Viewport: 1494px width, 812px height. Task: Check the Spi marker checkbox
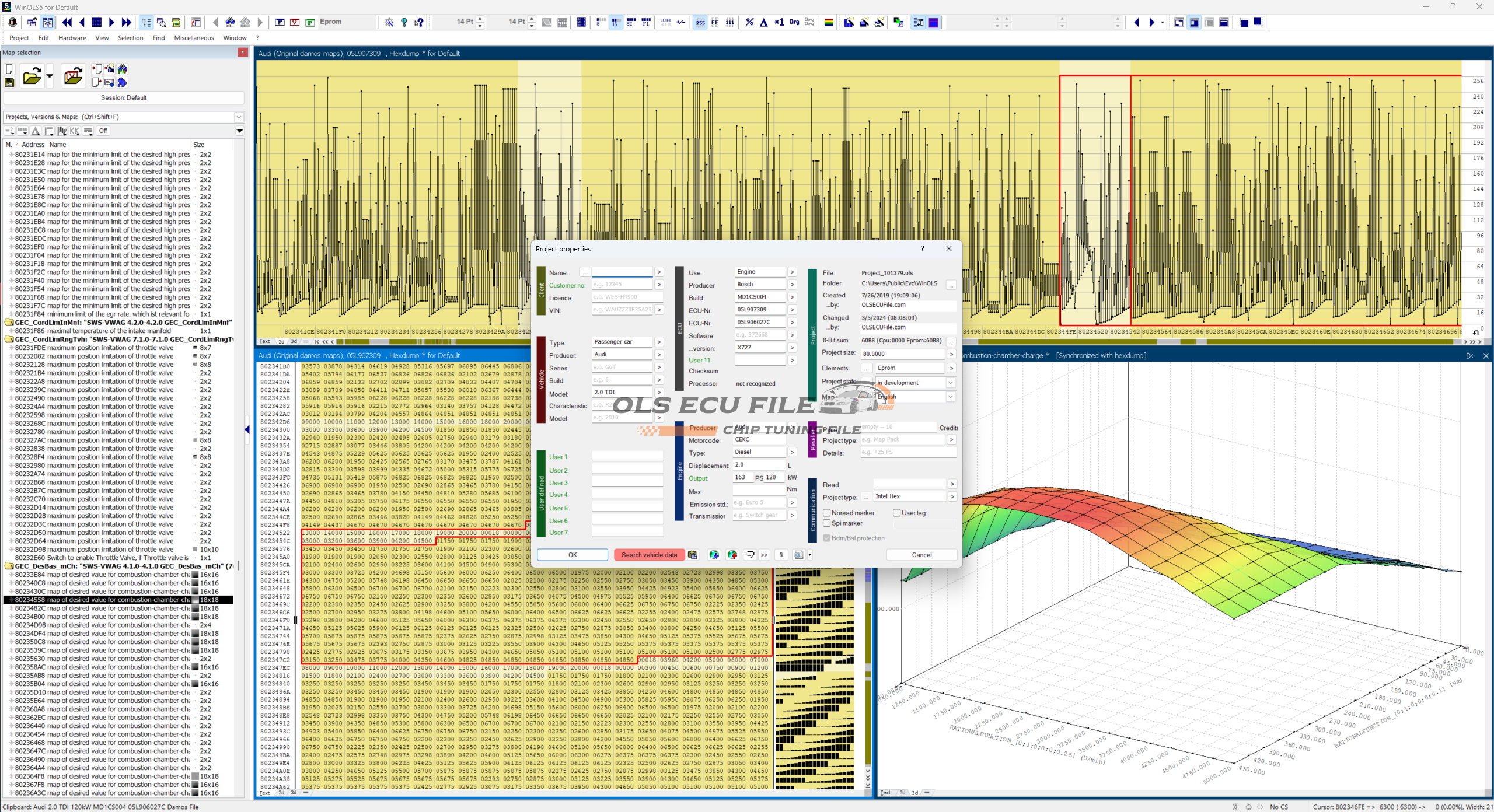click(x=826, y=523)
